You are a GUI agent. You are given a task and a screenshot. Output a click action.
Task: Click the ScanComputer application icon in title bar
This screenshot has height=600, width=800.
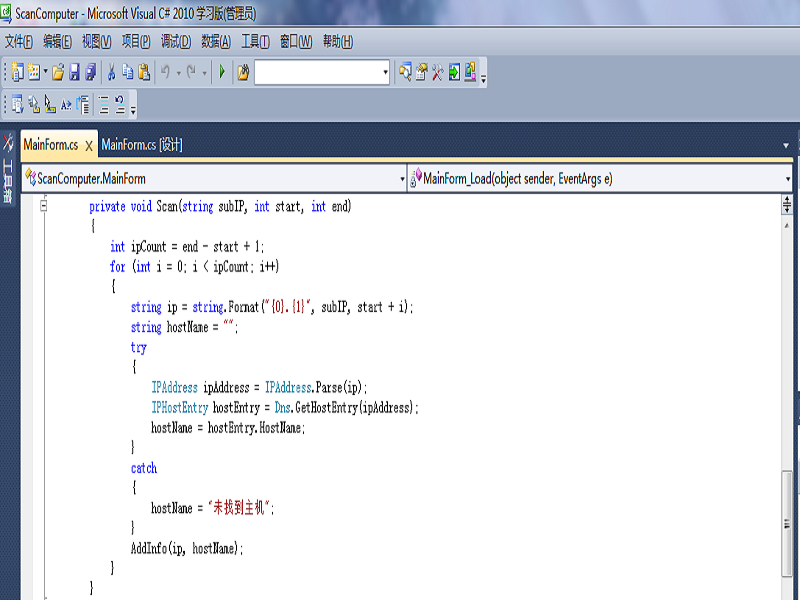[x=6, y=12]
